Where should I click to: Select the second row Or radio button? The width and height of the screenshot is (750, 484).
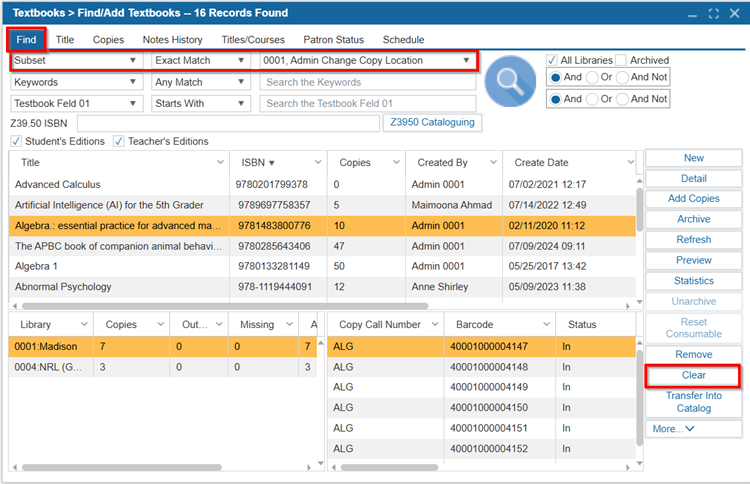tap(592, 99)
